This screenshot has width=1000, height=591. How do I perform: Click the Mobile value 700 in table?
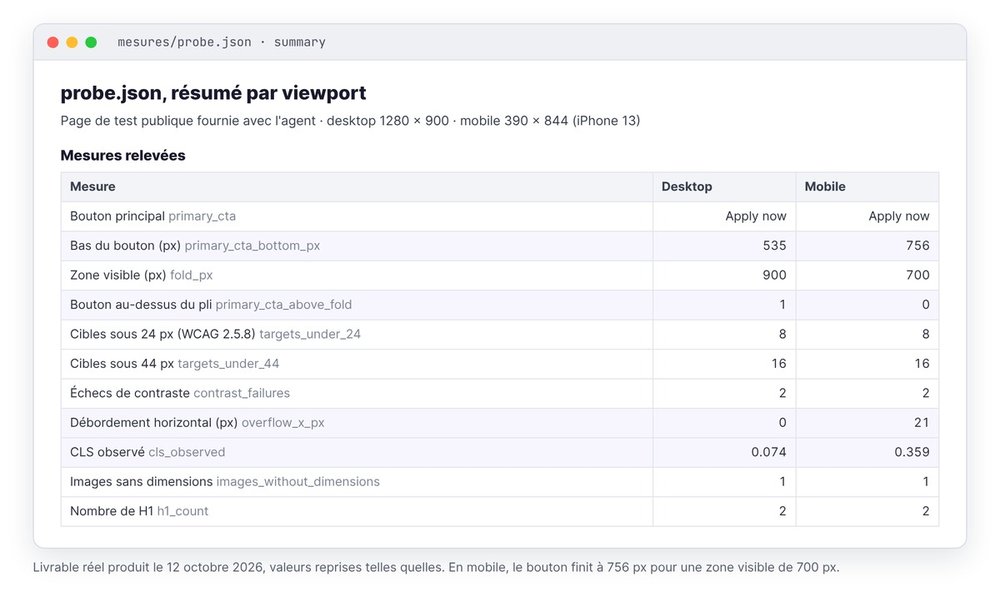click(918, 275)
